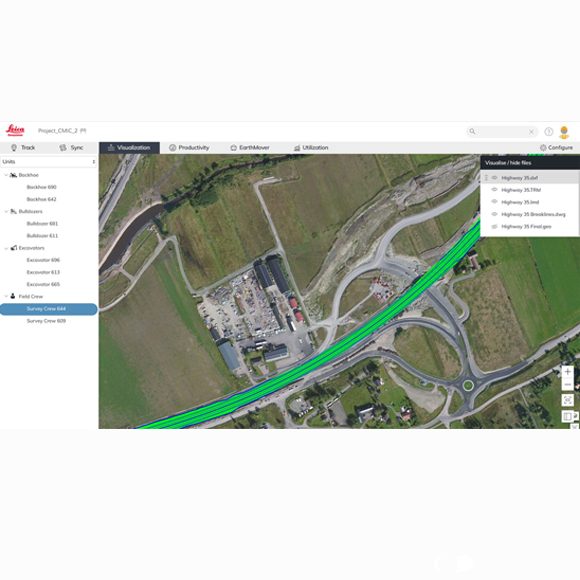The height and width of the screenshot is (580, 580).
Task: Select Survey Crew 609 in list
Action: point(46,321)
